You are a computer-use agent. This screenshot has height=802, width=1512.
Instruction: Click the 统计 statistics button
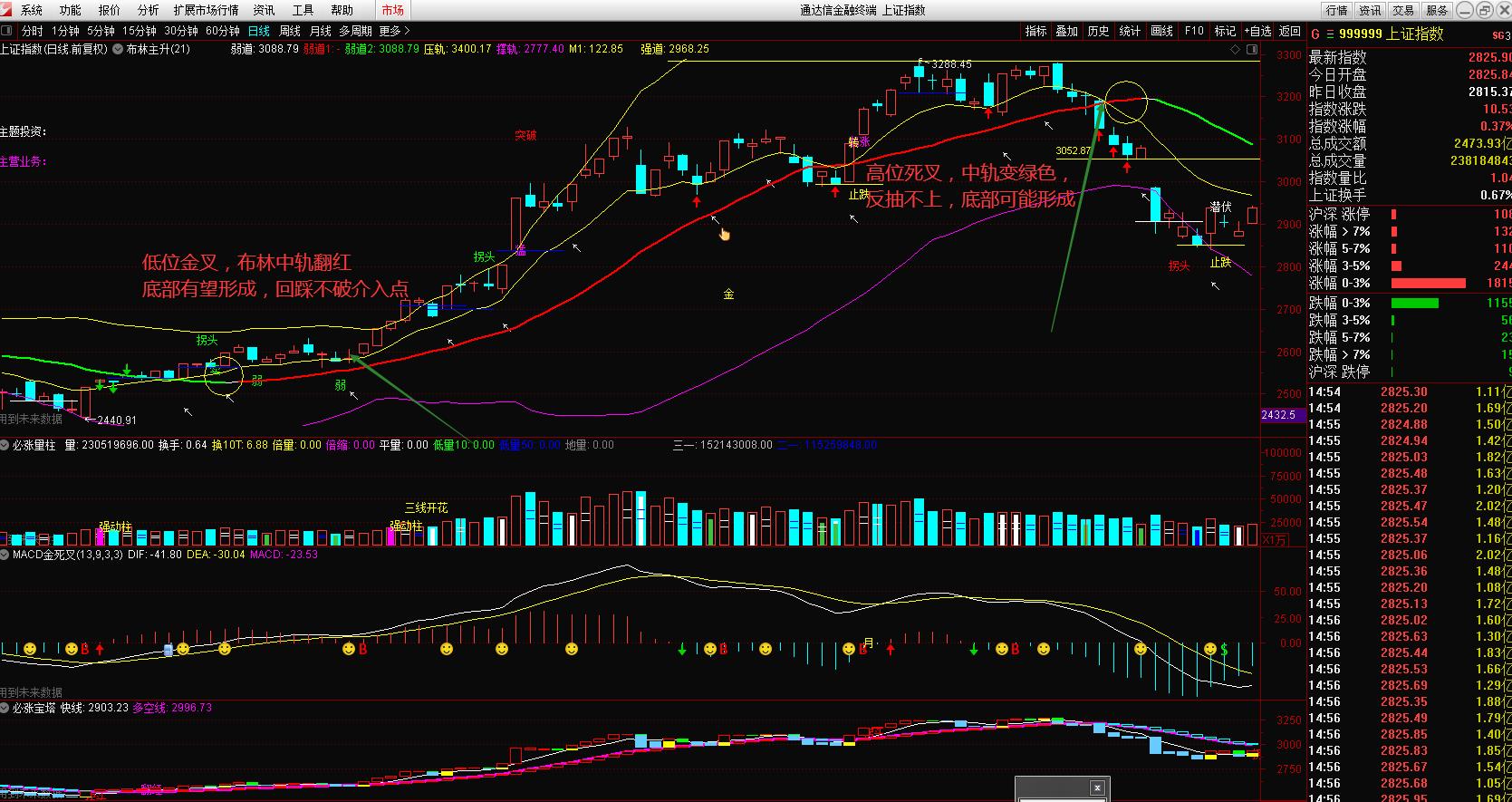(1131, 31)
